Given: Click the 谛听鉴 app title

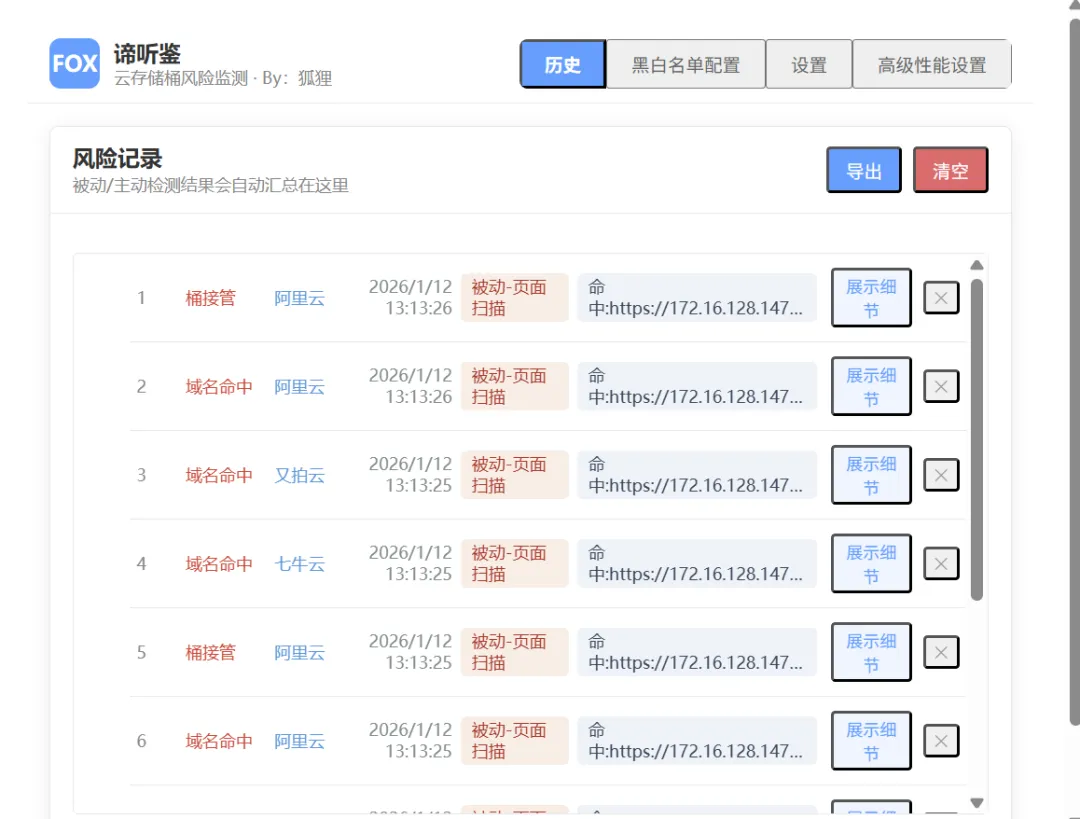Looking at the screenshot, I should coord(147,54).
